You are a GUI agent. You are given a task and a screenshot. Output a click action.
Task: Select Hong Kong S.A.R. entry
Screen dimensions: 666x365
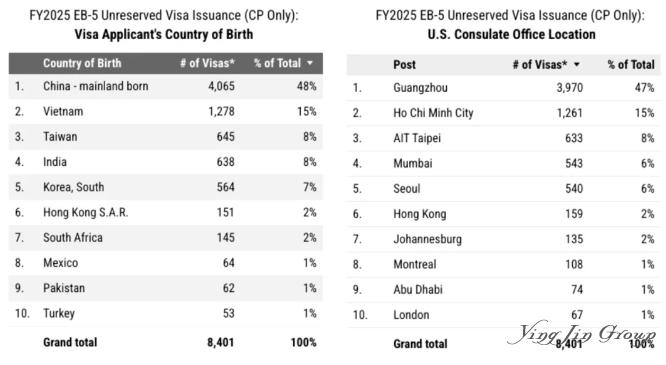[x=85, y=212]
